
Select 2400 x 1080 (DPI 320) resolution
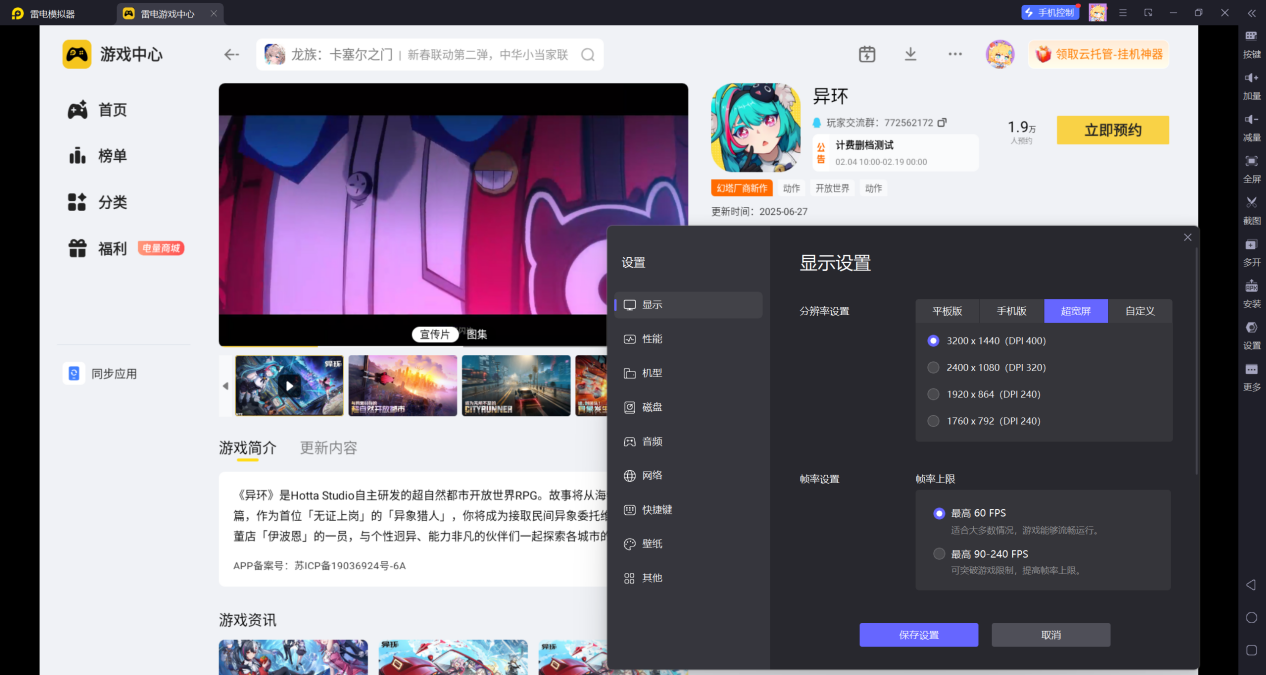[x=987, y=367]
